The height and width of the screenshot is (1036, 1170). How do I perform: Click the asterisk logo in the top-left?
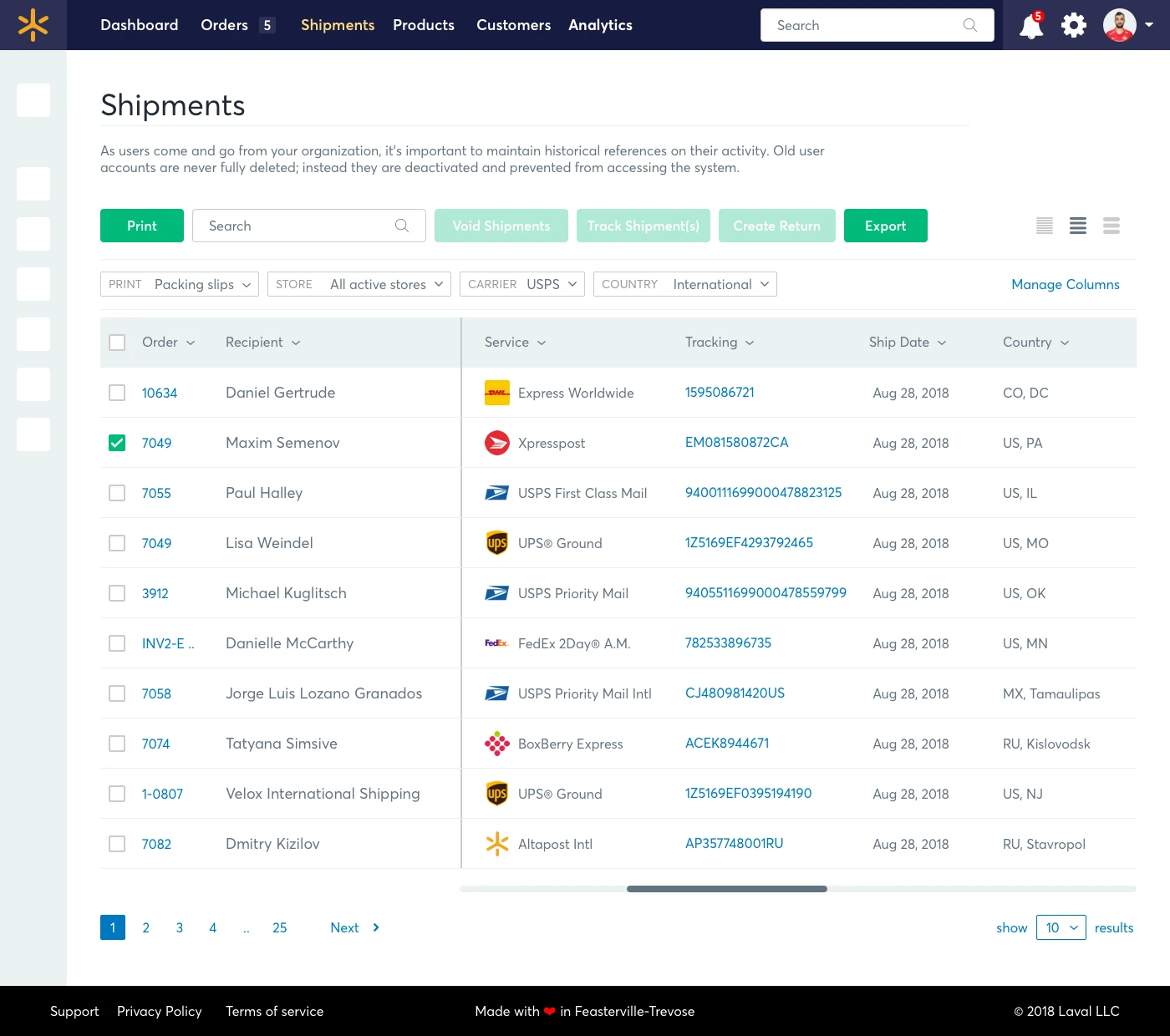tap(33, 25)
